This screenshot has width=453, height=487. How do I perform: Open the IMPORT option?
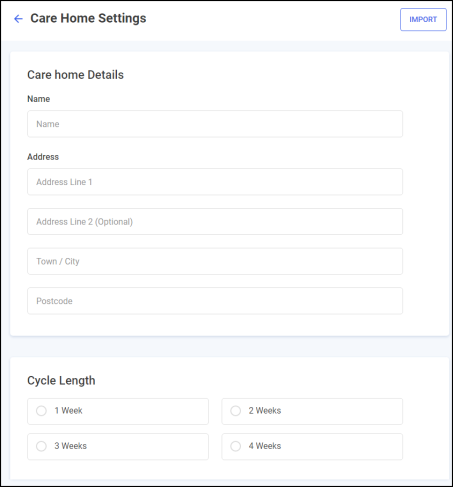tap(423, 19)
